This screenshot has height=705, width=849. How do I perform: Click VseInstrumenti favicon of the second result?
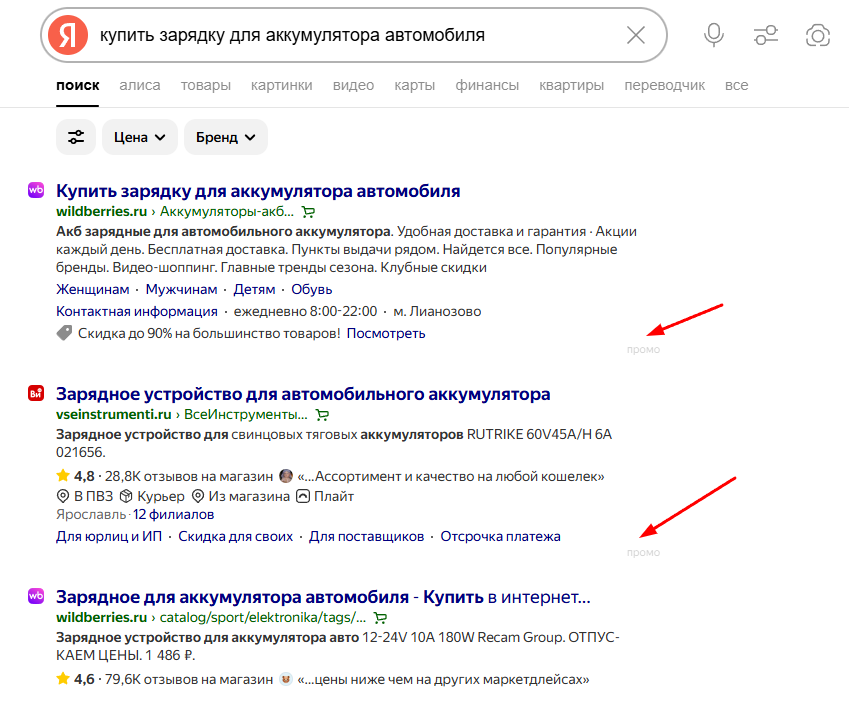click(36, 393)
